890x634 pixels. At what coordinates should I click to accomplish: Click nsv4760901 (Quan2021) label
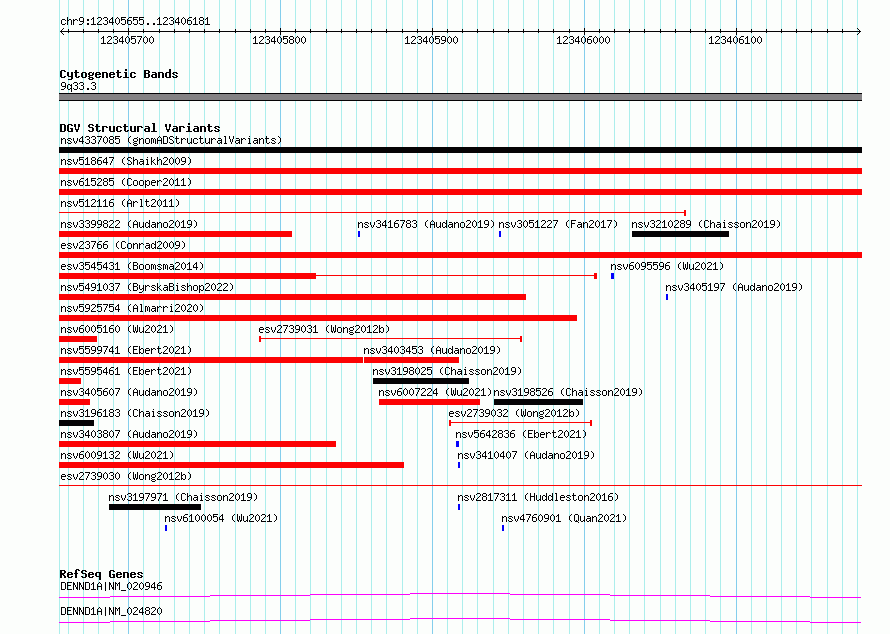[x=564, y=518]
